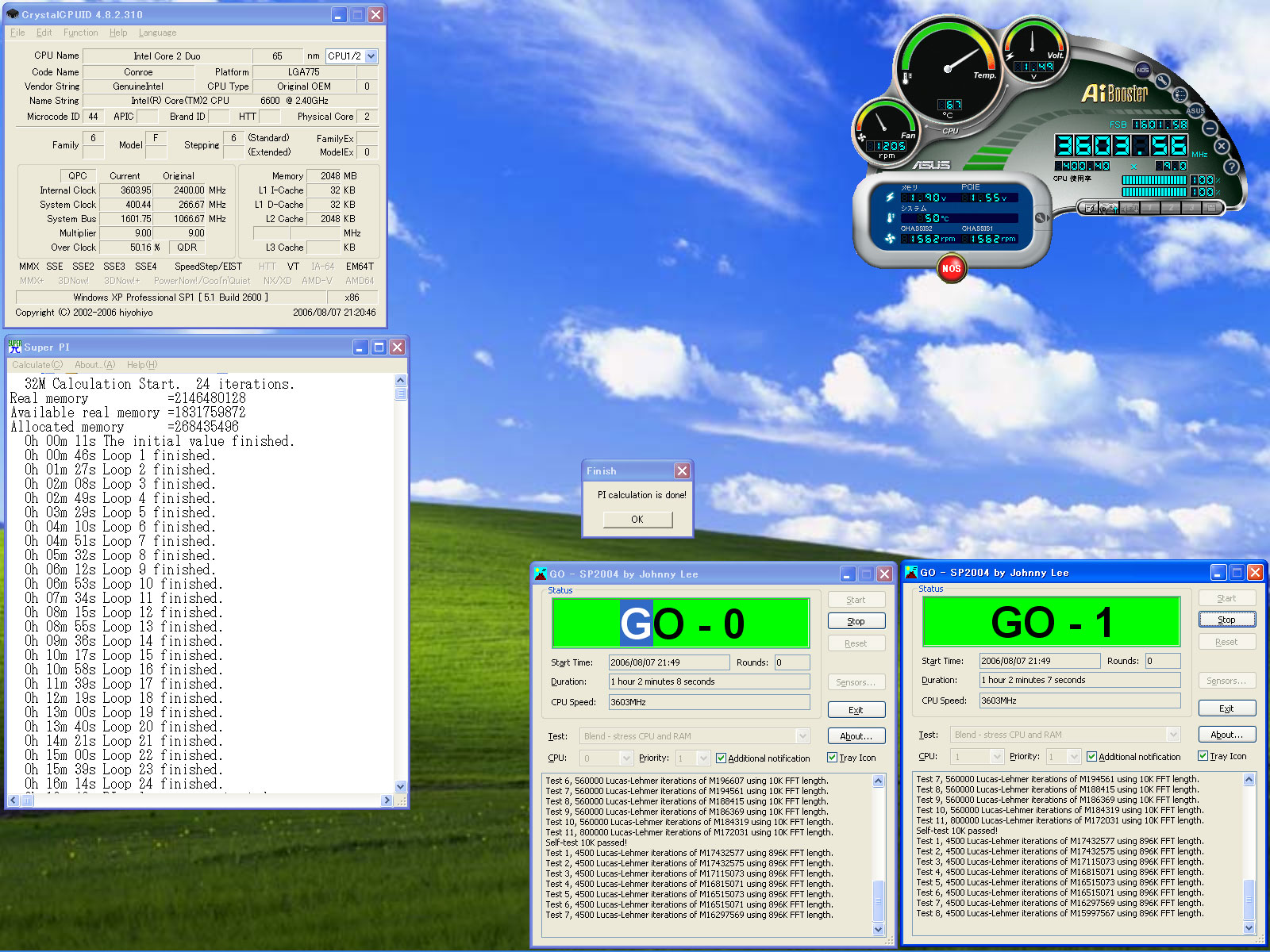Click the Start Time field in right SP2004
The width and height of the screenshot is (1270, 952).
pos(1040,661)
